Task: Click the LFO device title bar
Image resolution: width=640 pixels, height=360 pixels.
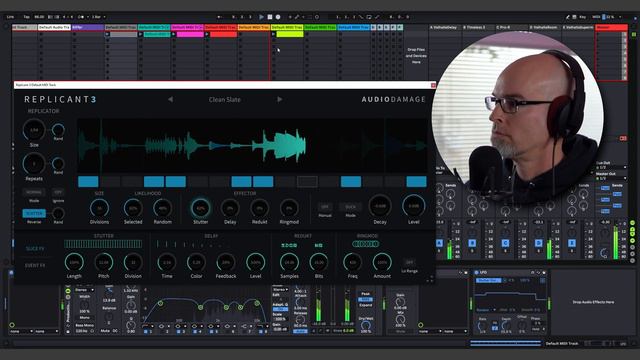Action: tap(510, 272)
